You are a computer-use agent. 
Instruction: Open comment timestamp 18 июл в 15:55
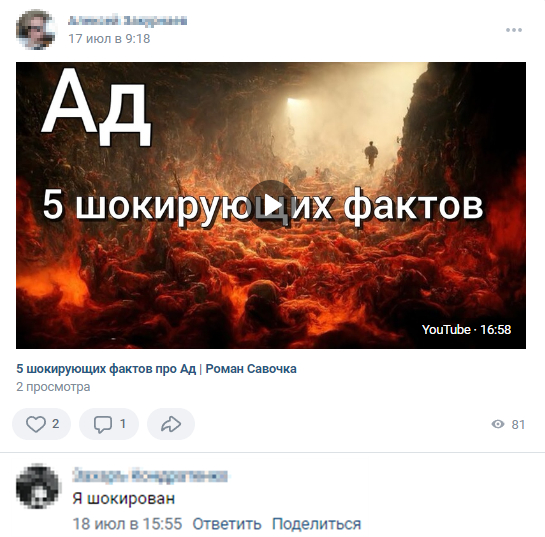tap(127, 524)
